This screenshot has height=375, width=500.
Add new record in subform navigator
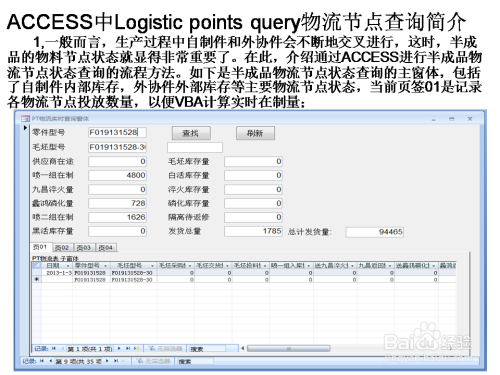pos(136,349)
